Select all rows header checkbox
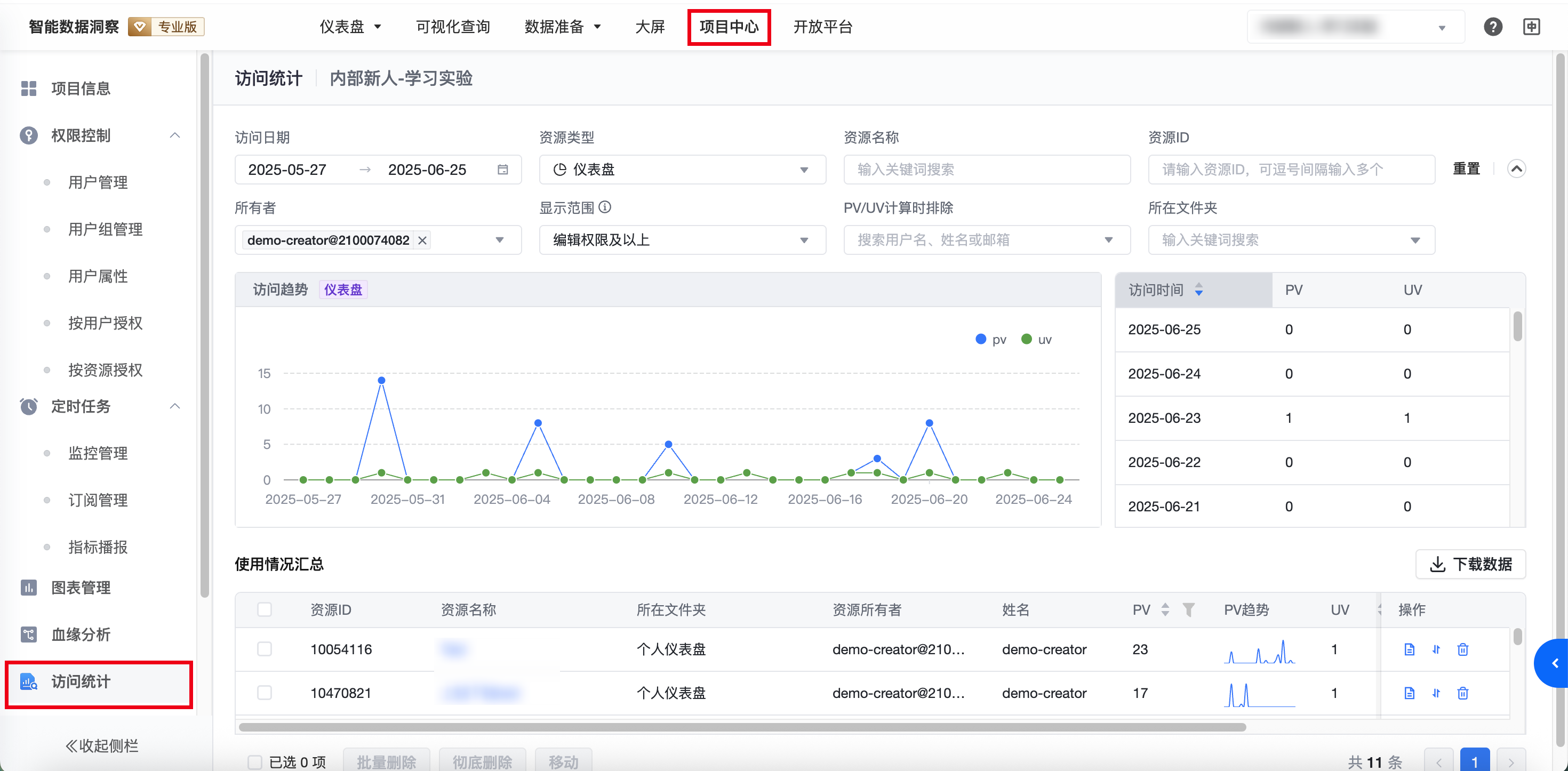The image size is (1568, 771). pos(264,609)
